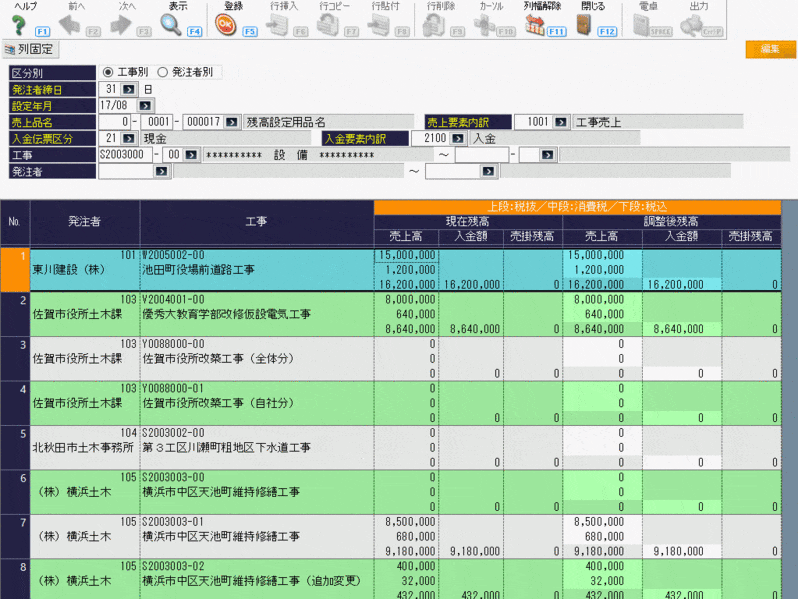The width and height of the screenshot is (798, 599).
Task: Click row 1 current 入金額 16,200,000 cell
Action: [x=471, y=284]
